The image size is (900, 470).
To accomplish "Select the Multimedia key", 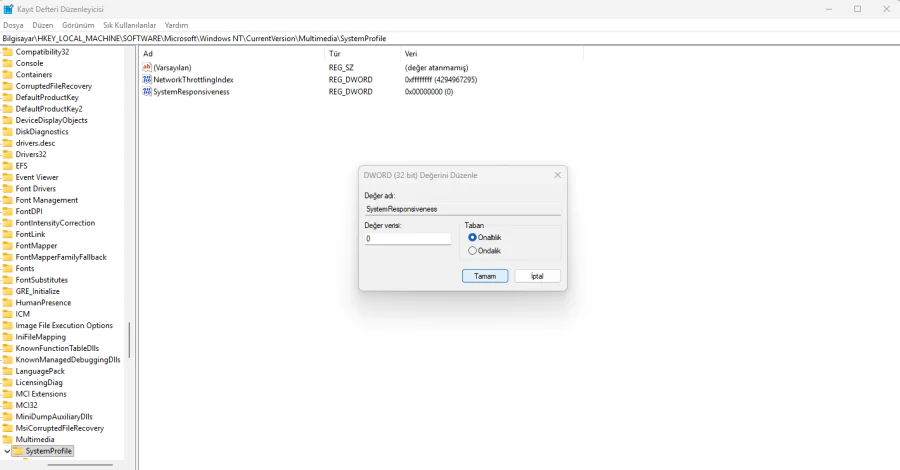I will (35, 440).
